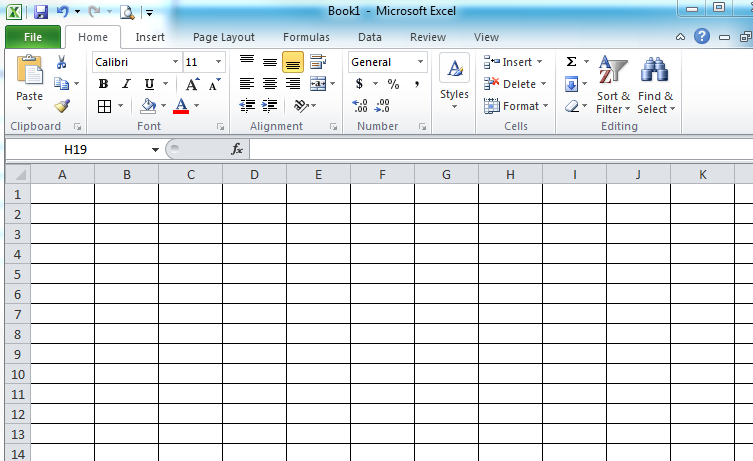Screen dimensions: 753x461
Task: Apply the red font color swatch
Action: pyautogui.click(x=181, y=105)
